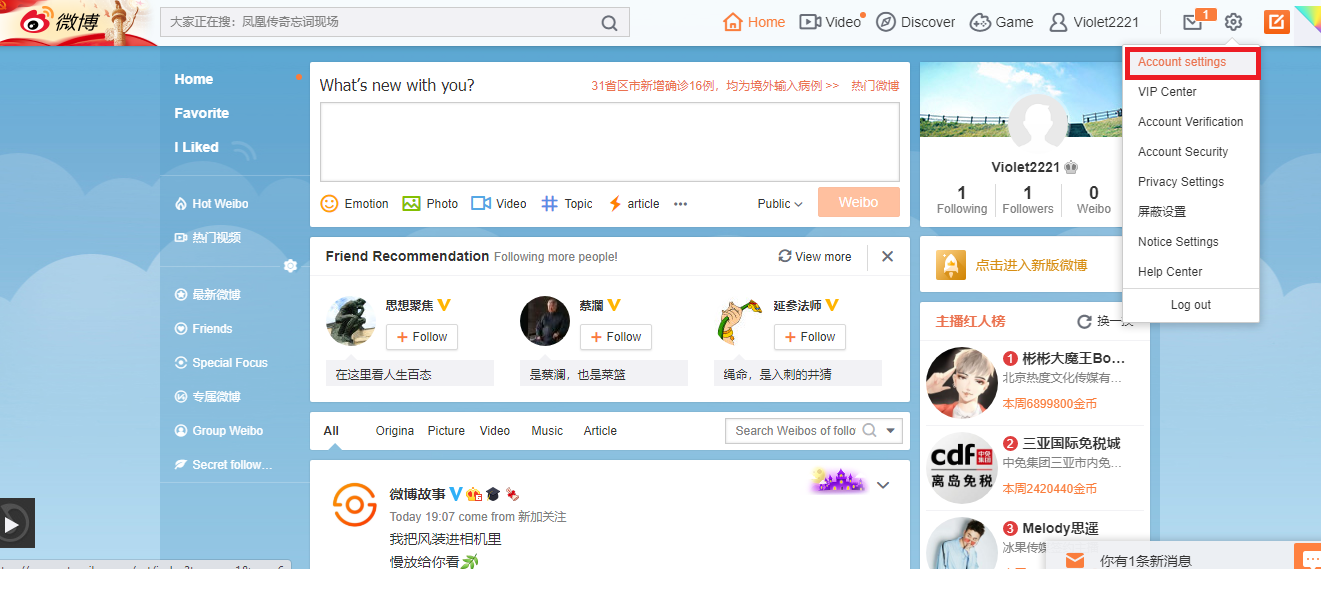Open the messages envelope icon
The image size is (1321, 605).
pyautogui.click(x=1192, y=22)
